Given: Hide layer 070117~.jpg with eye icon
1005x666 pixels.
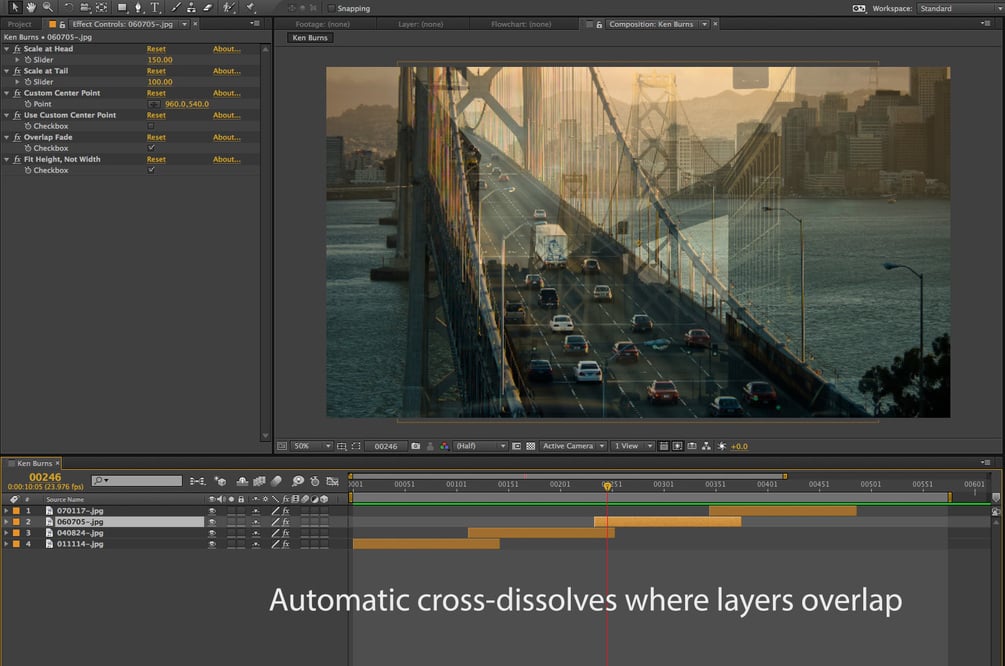Looking at the screenshot, I should [x=211, y=511].
